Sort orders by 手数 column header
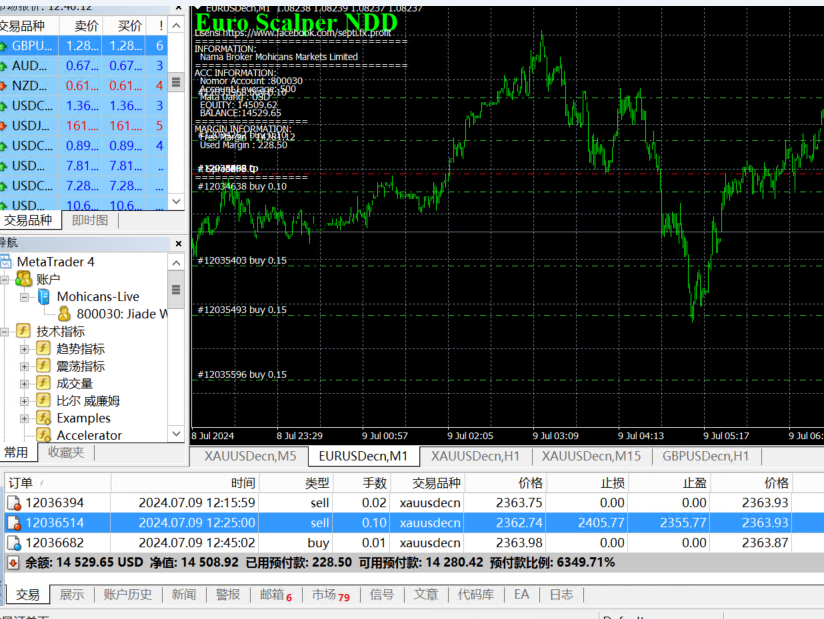This screenshot has height=619, width=824. coord(362,483)
